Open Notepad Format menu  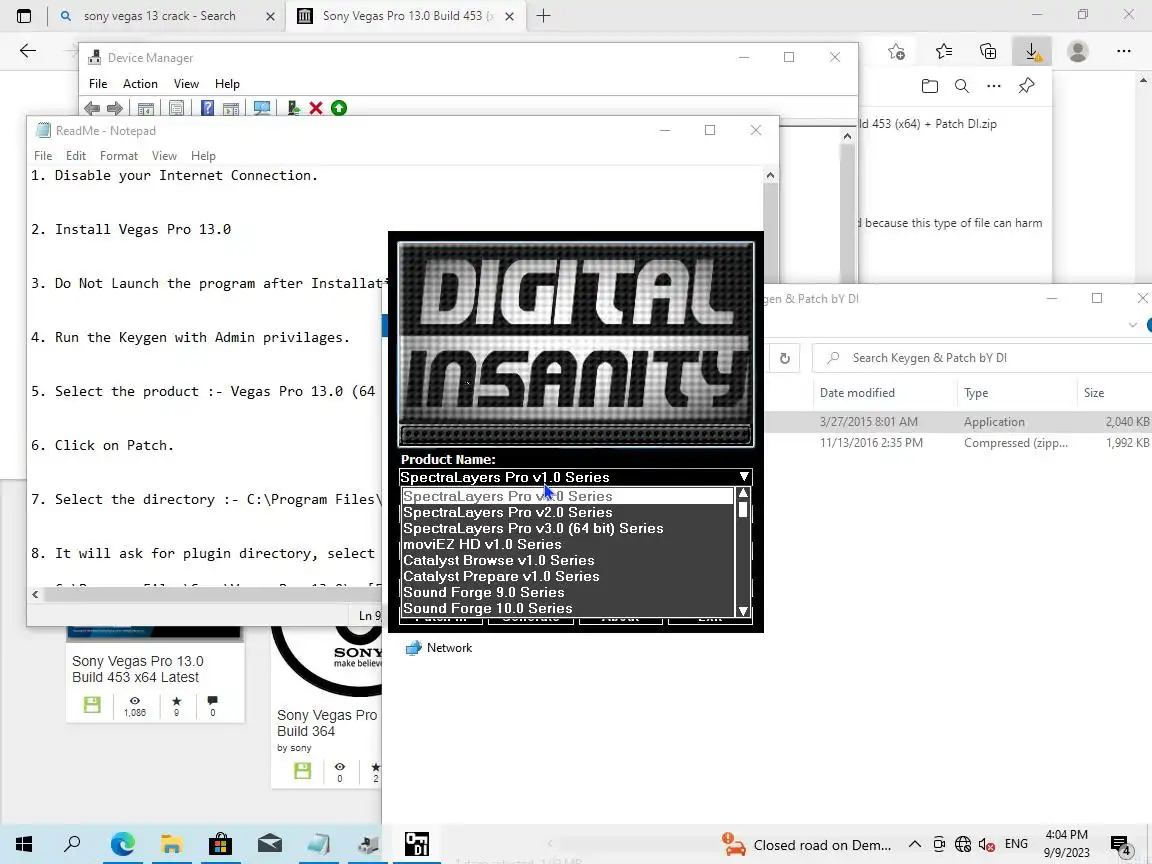(x=119, y=156)
